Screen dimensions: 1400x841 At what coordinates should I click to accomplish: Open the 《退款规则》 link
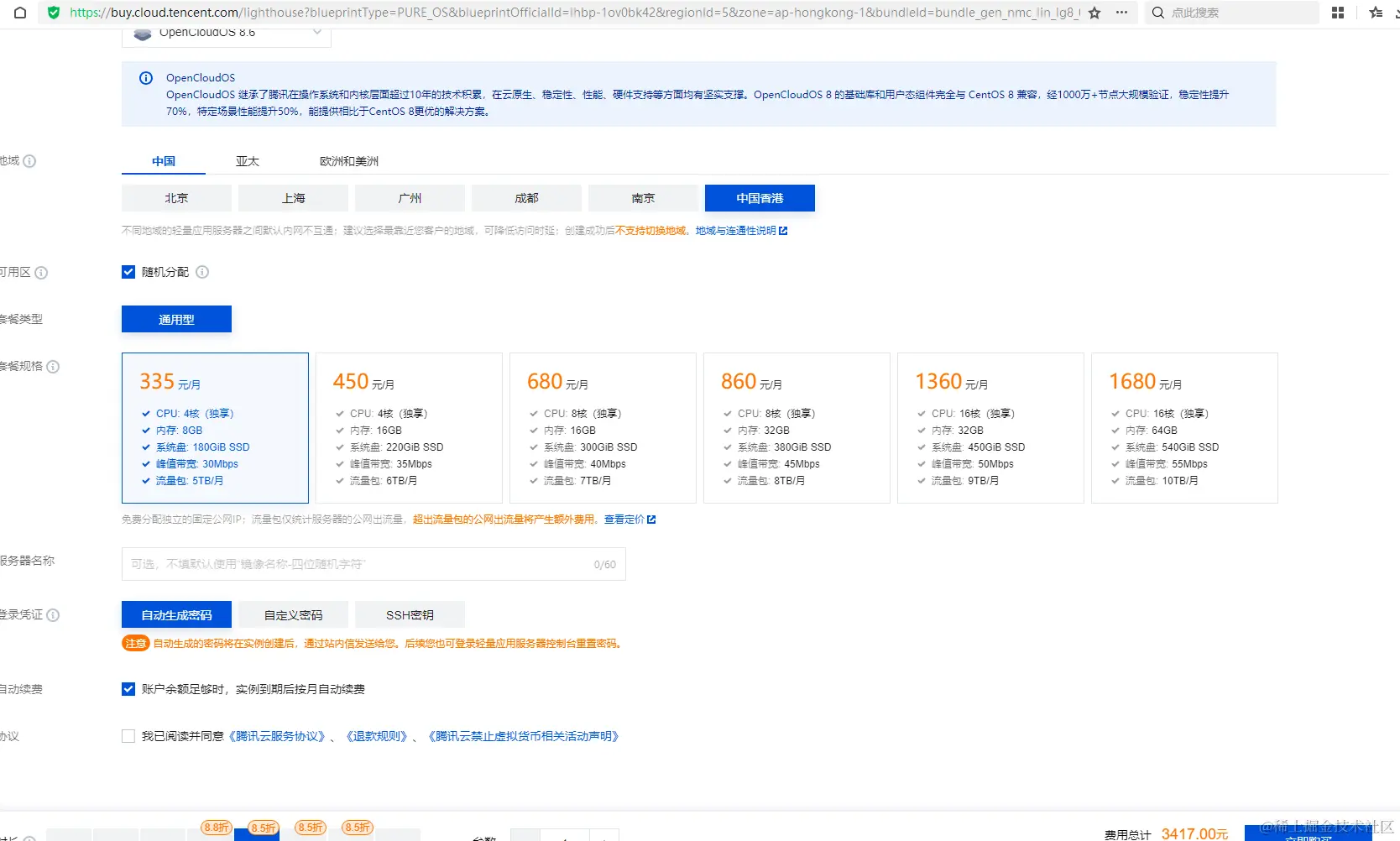376,736
